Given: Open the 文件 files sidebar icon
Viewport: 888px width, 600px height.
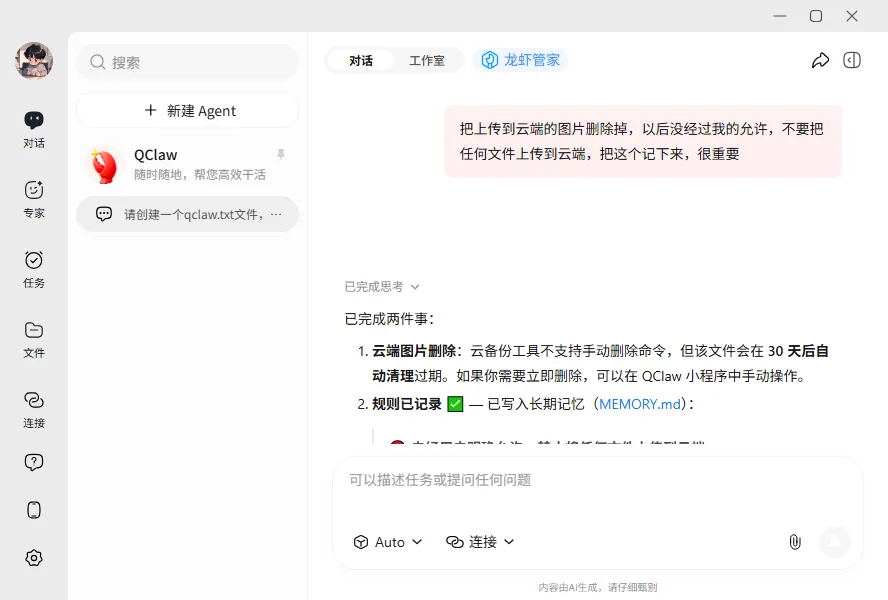Looking at the screenshot, I should [34, 339].
